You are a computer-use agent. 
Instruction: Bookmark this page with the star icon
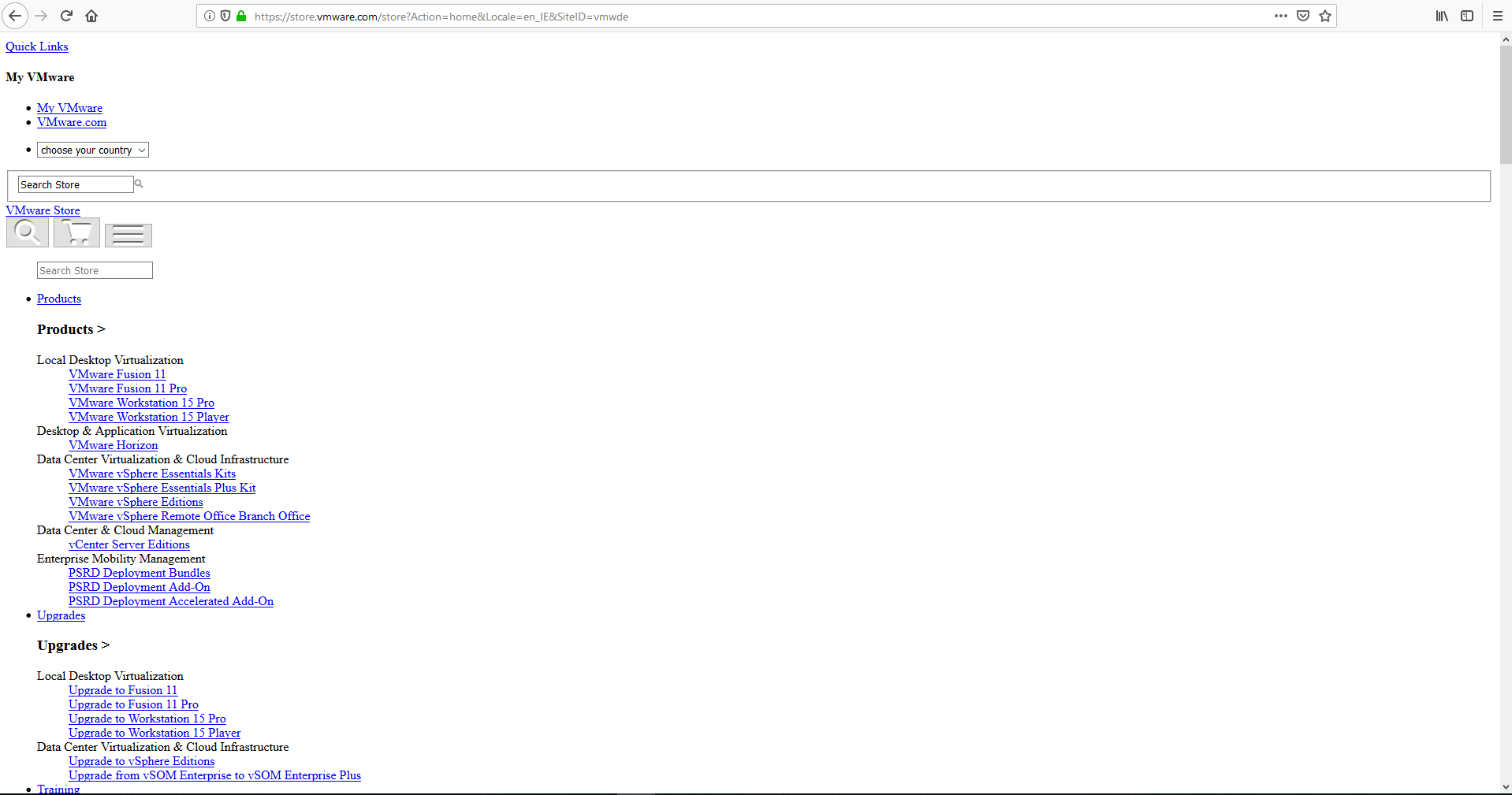1325,16
